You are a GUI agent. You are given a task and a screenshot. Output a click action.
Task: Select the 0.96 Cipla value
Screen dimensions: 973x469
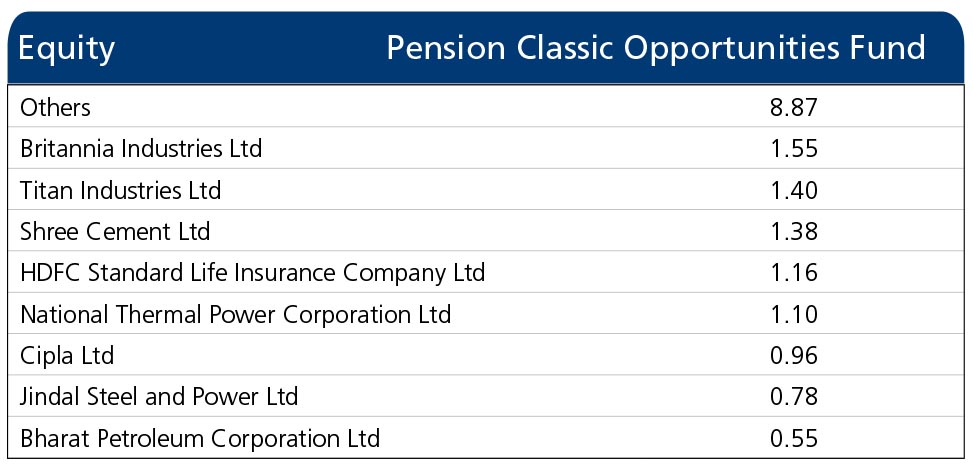[794, 356]
